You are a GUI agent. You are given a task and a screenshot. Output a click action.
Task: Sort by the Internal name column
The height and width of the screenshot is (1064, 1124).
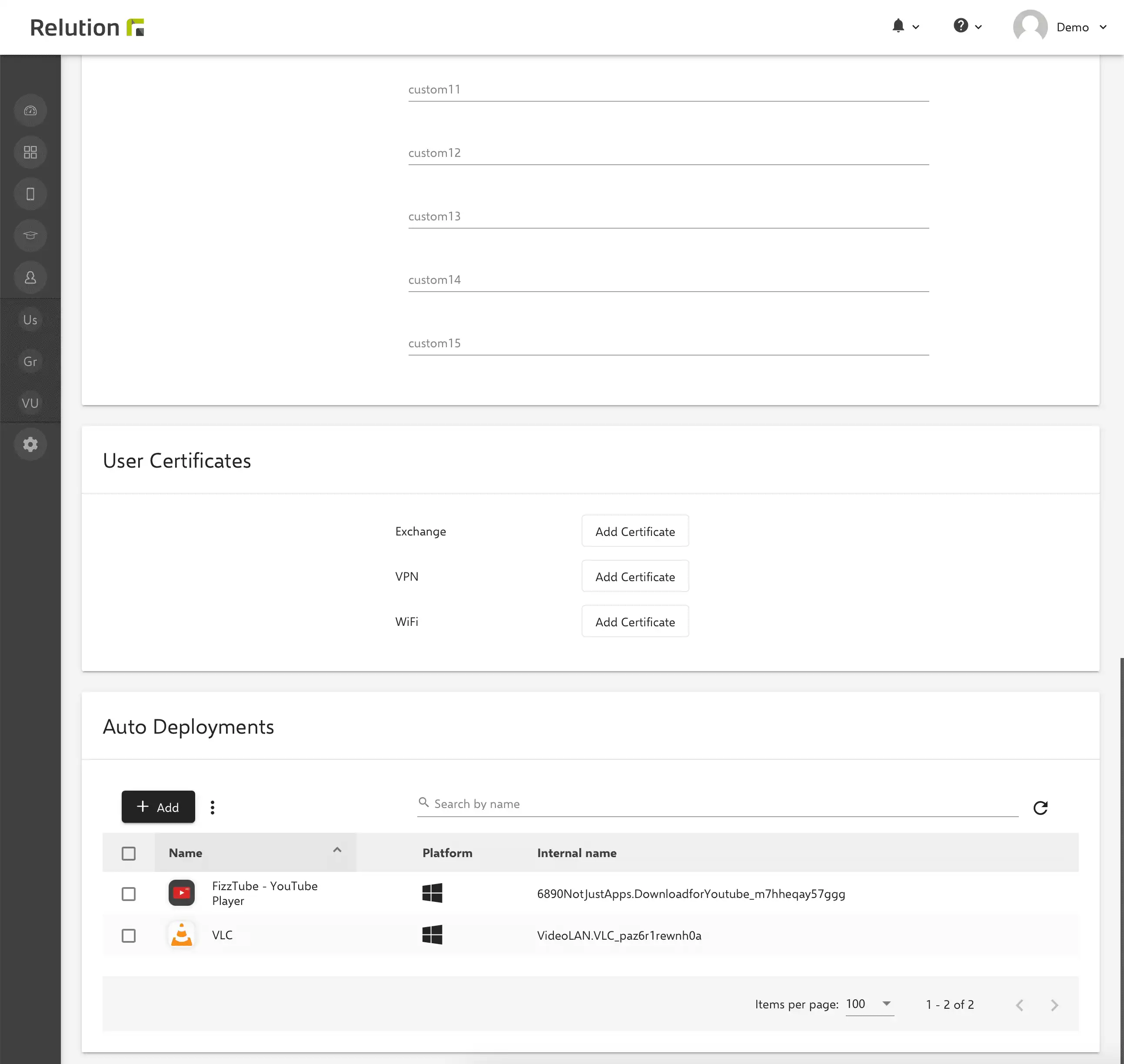pos(576,853)
